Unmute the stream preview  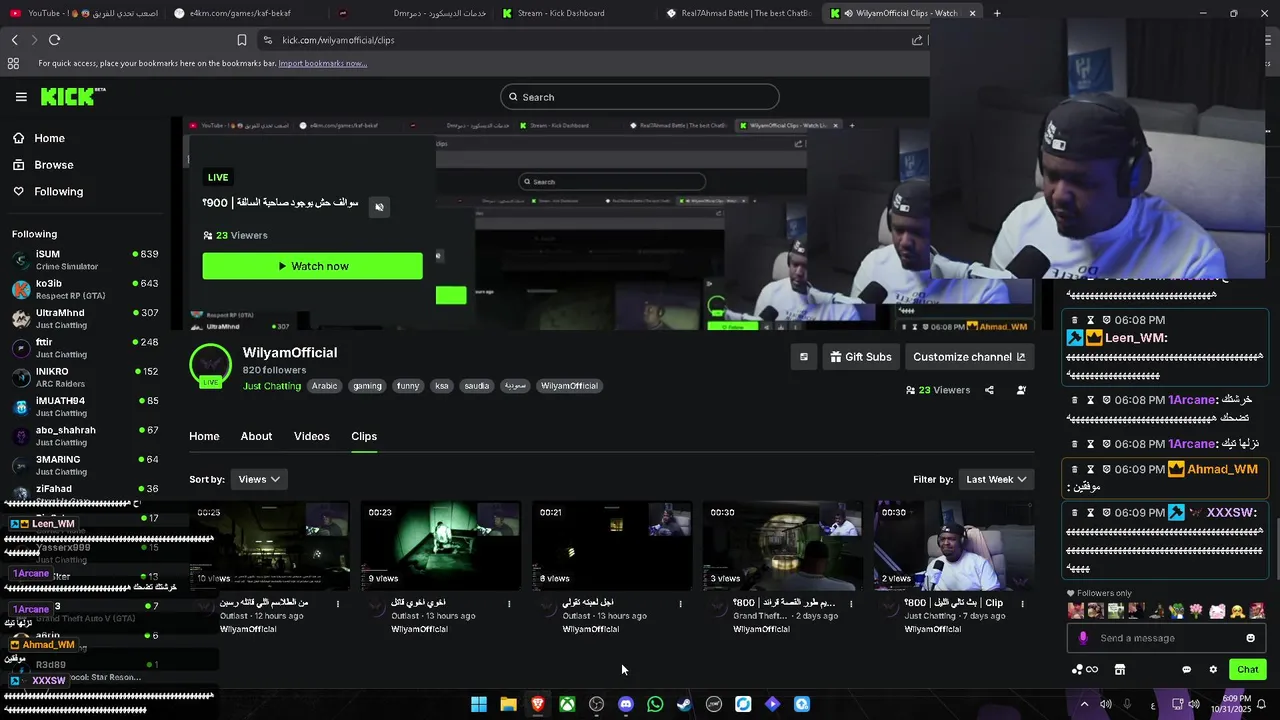point(379,207)
